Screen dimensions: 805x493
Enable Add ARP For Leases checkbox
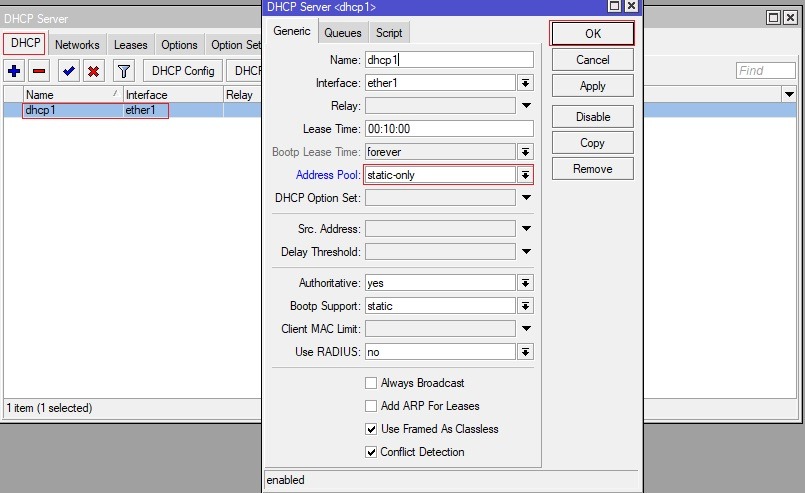[371, 406]
